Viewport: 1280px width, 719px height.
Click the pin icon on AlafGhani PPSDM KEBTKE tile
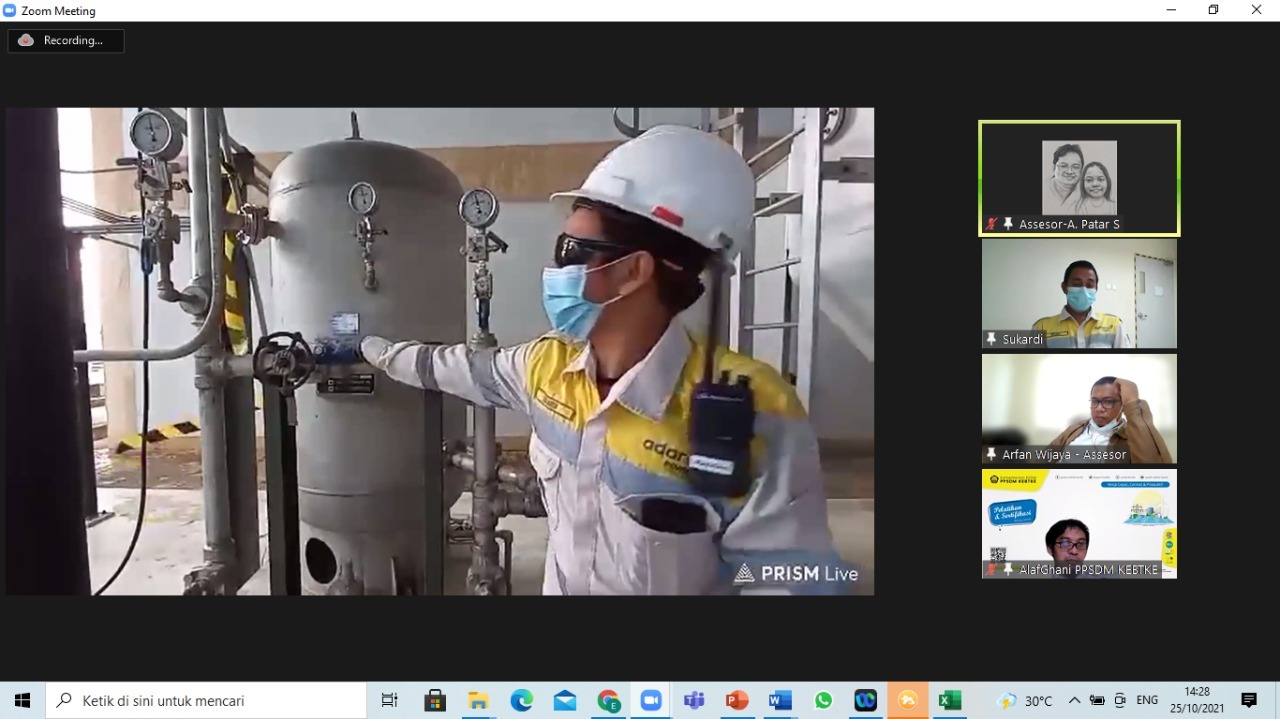(1008, 570)
